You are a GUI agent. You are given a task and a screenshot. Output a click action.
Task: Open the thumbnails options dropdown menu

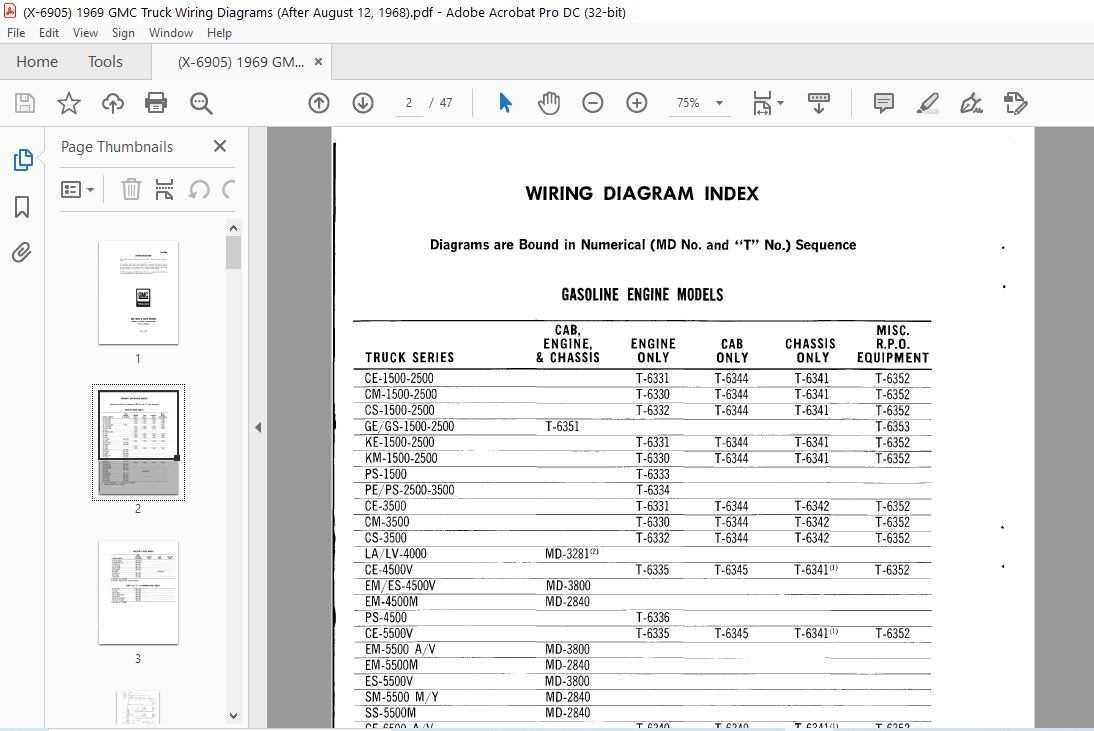point(77,189)
